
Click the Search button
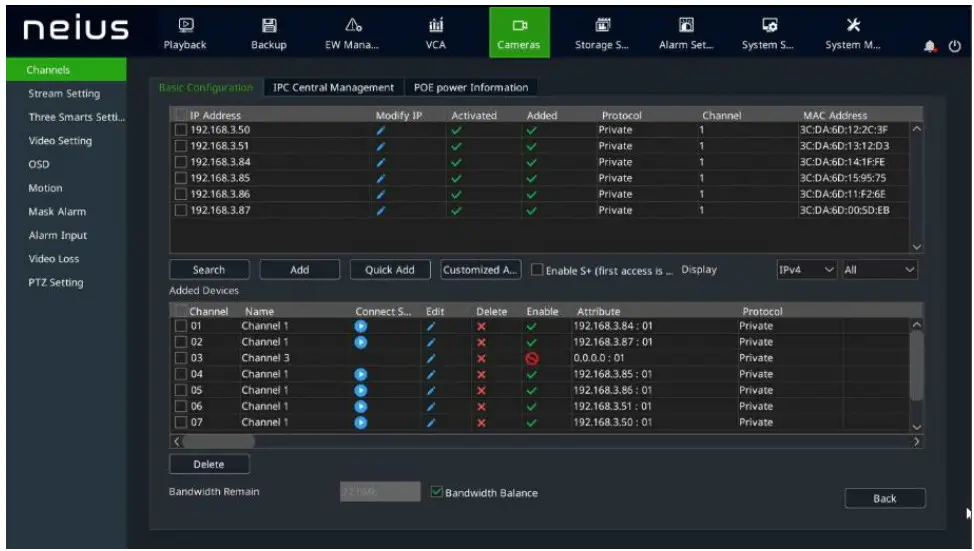[209, 270]
